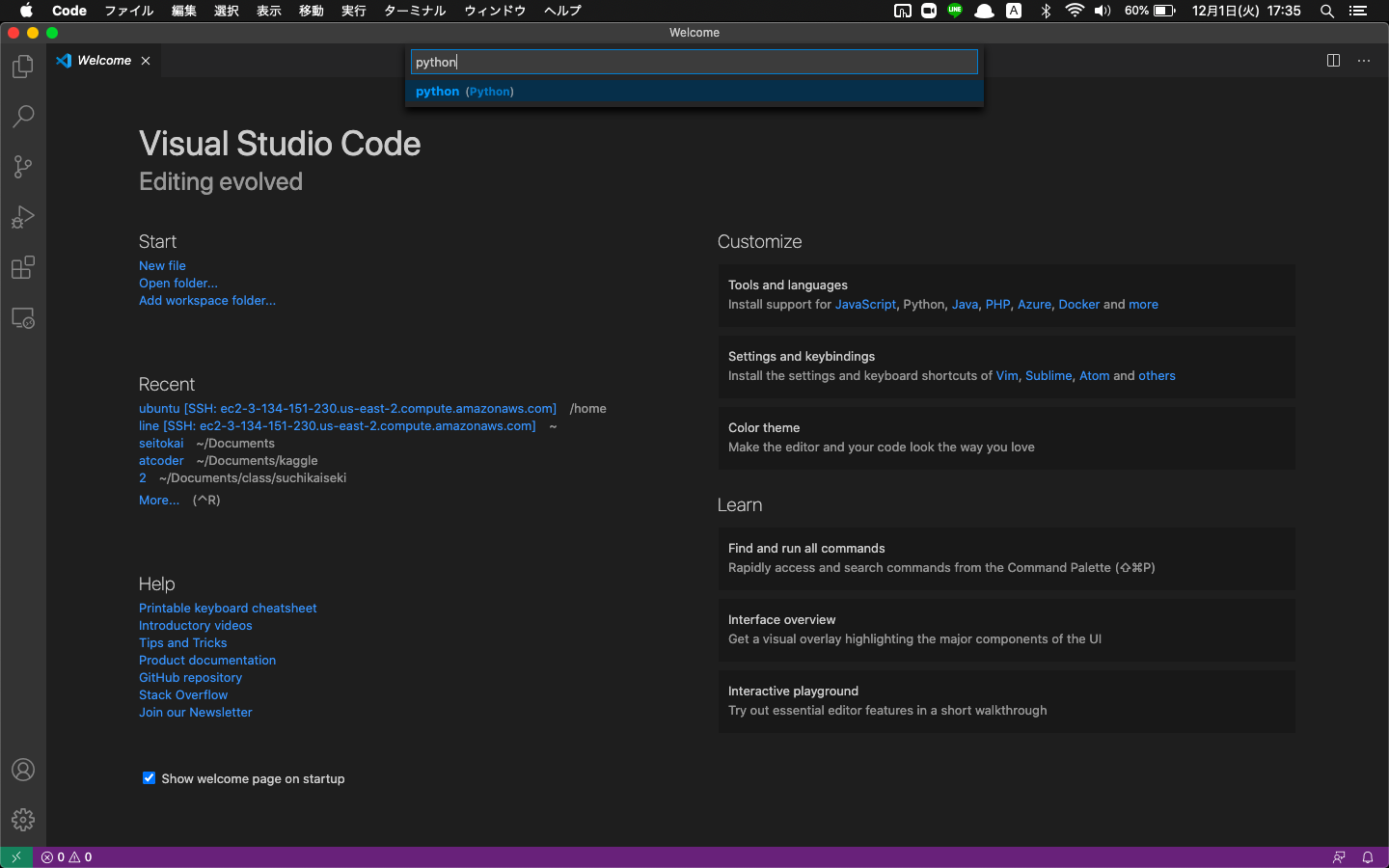Image resolution: width=1389 pixels, height=868 pixels.
Task: Open the Interactive playground card
Action: 1006,701
